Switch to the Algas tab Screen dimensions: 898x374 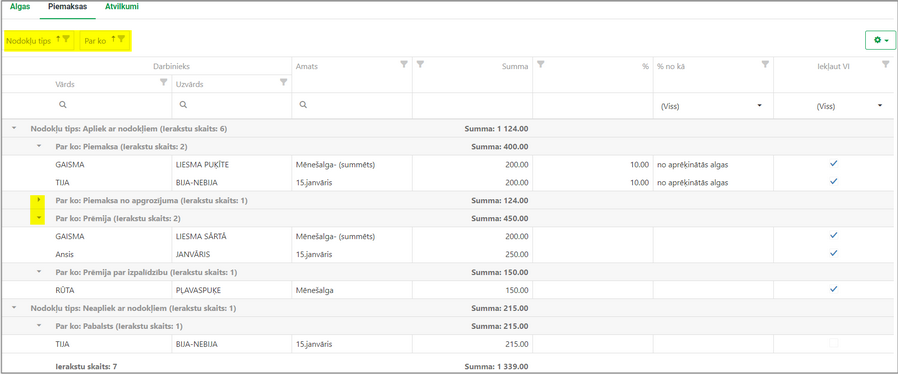point(20,7)
